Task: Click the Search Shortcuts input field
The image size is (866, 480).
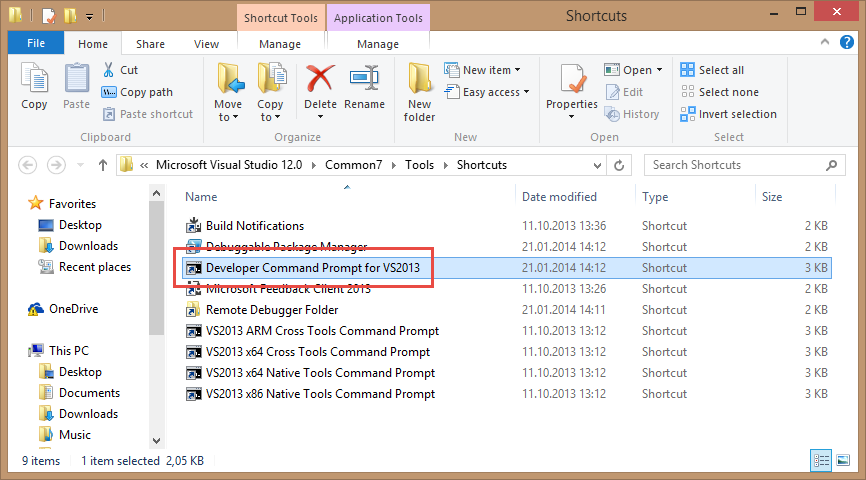Action: [x=744, y=165]
